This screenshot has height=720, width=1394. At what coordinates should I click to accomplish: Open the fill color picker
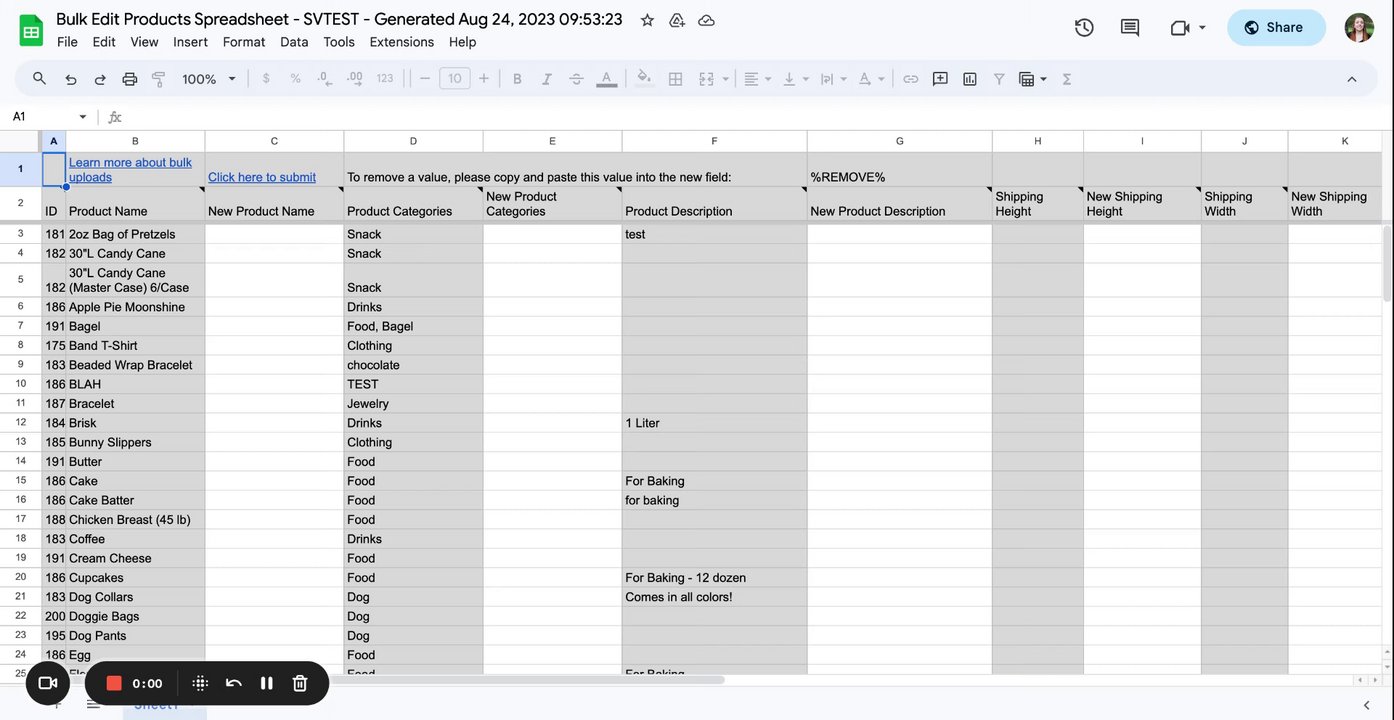tap(644, 79)
